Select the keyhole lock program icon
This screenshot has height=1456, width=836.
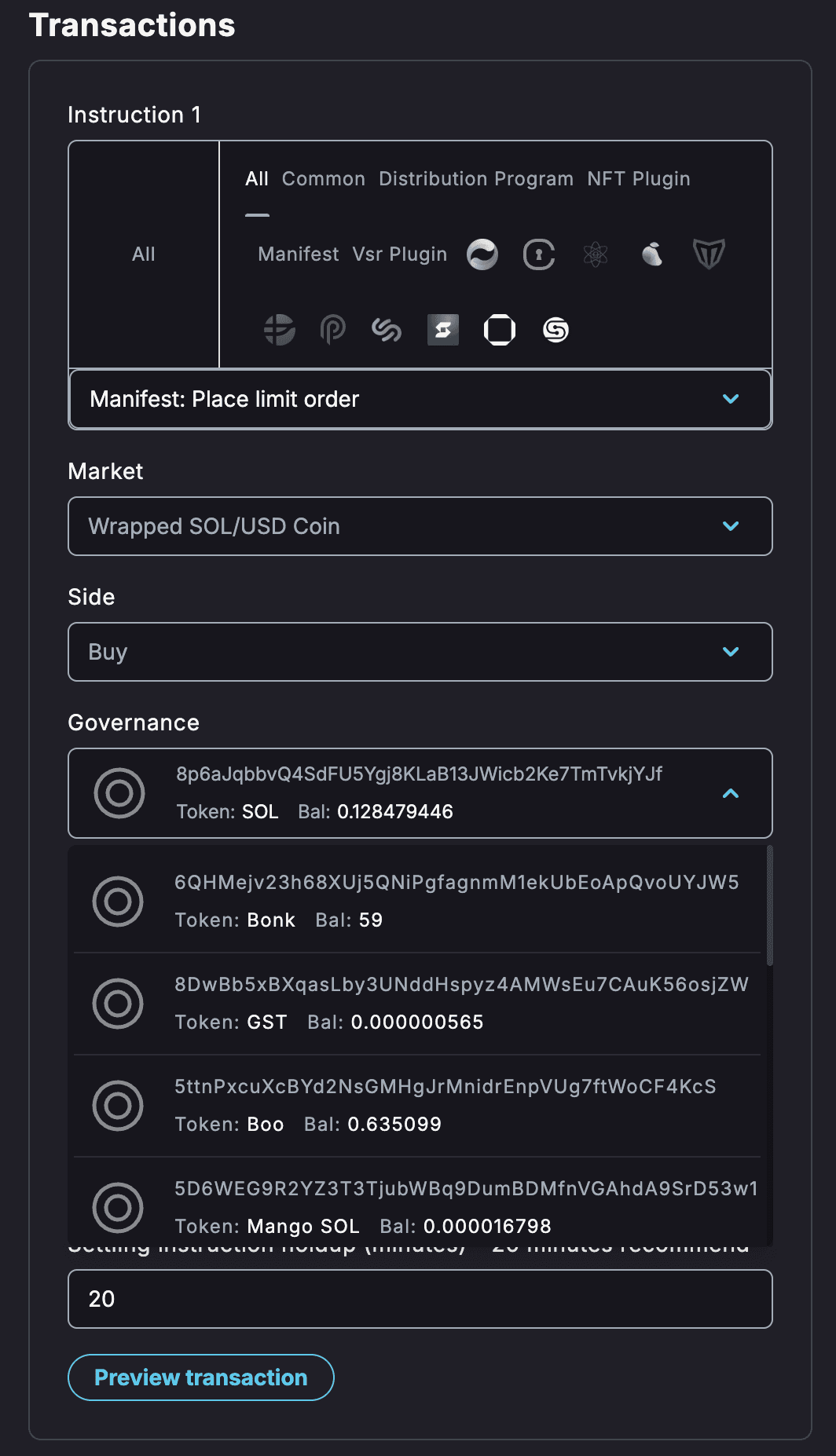pyautogui.click(x=539, y=254)
